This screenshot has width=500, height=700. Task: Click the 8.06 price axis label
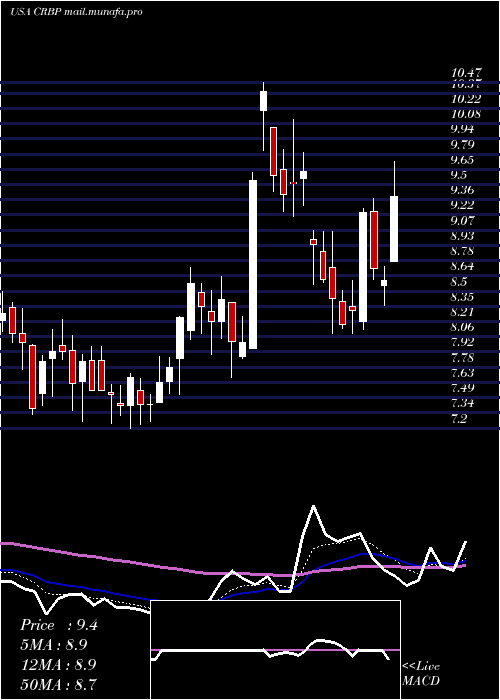coord(462,327)
